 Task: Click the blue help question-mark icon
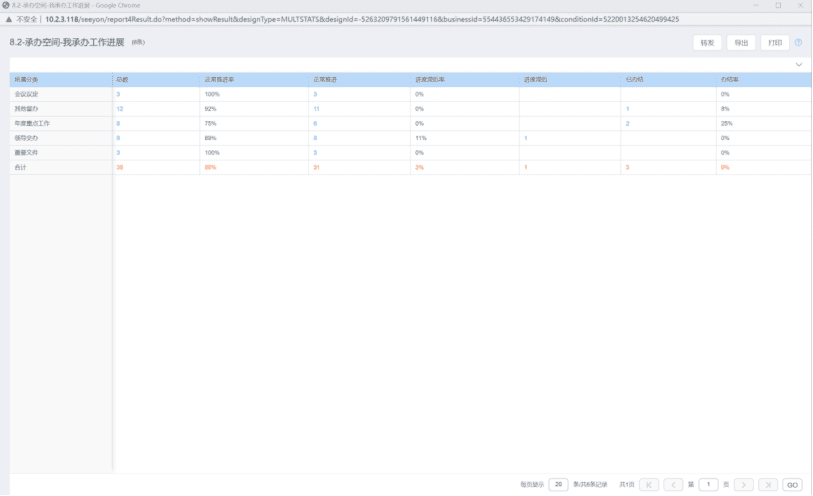point(798,42)
